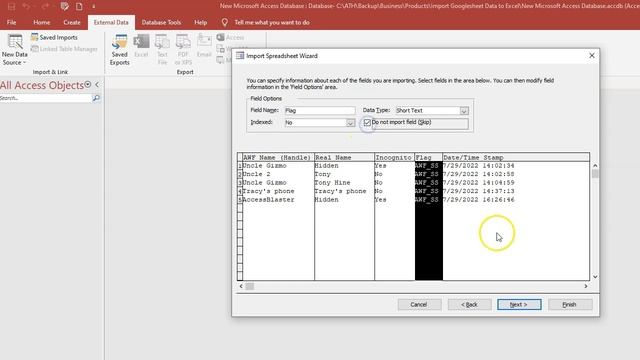Click the Field Name input box

(x=320, y=111)
